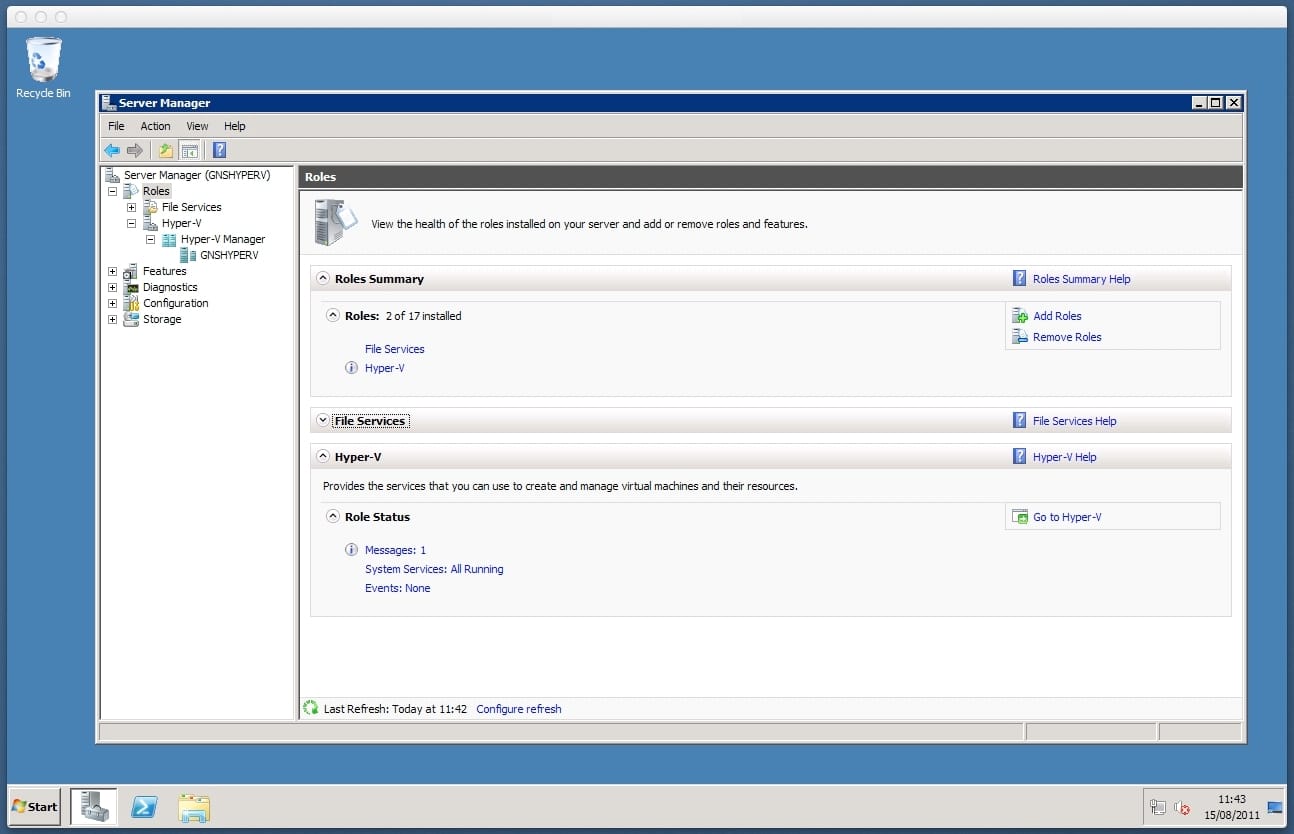This screenshot has height=834, width=1294.
Task: Open the Roles Summary Help link
Action: (x=1081, y=279)
